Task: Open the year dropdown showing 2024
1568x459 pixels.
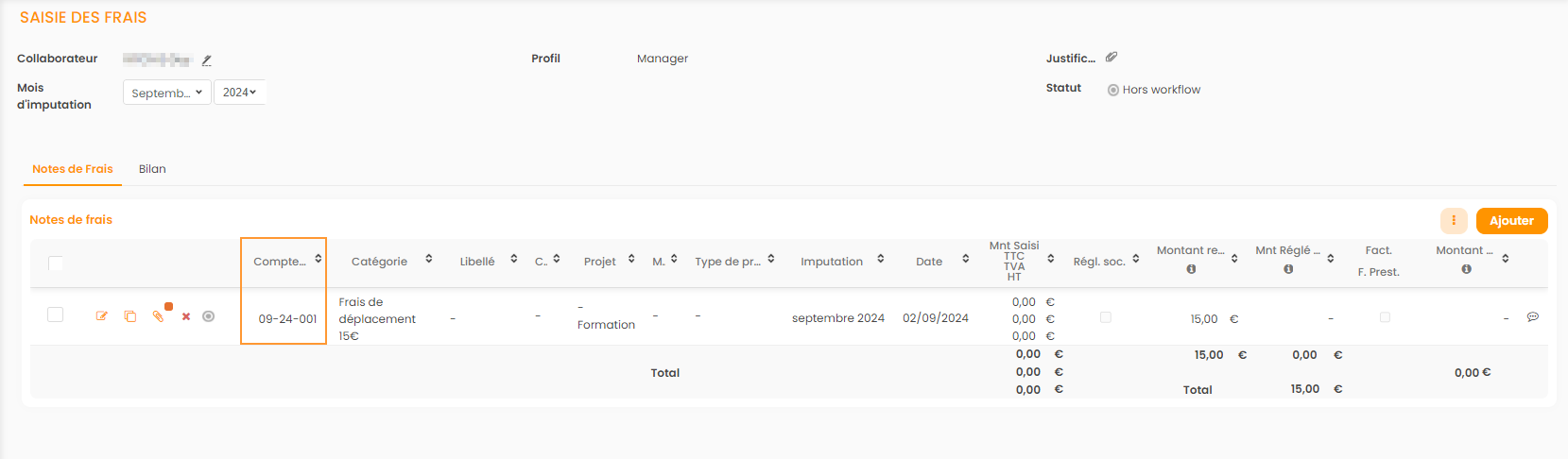Action: click(x=240, y=93)
